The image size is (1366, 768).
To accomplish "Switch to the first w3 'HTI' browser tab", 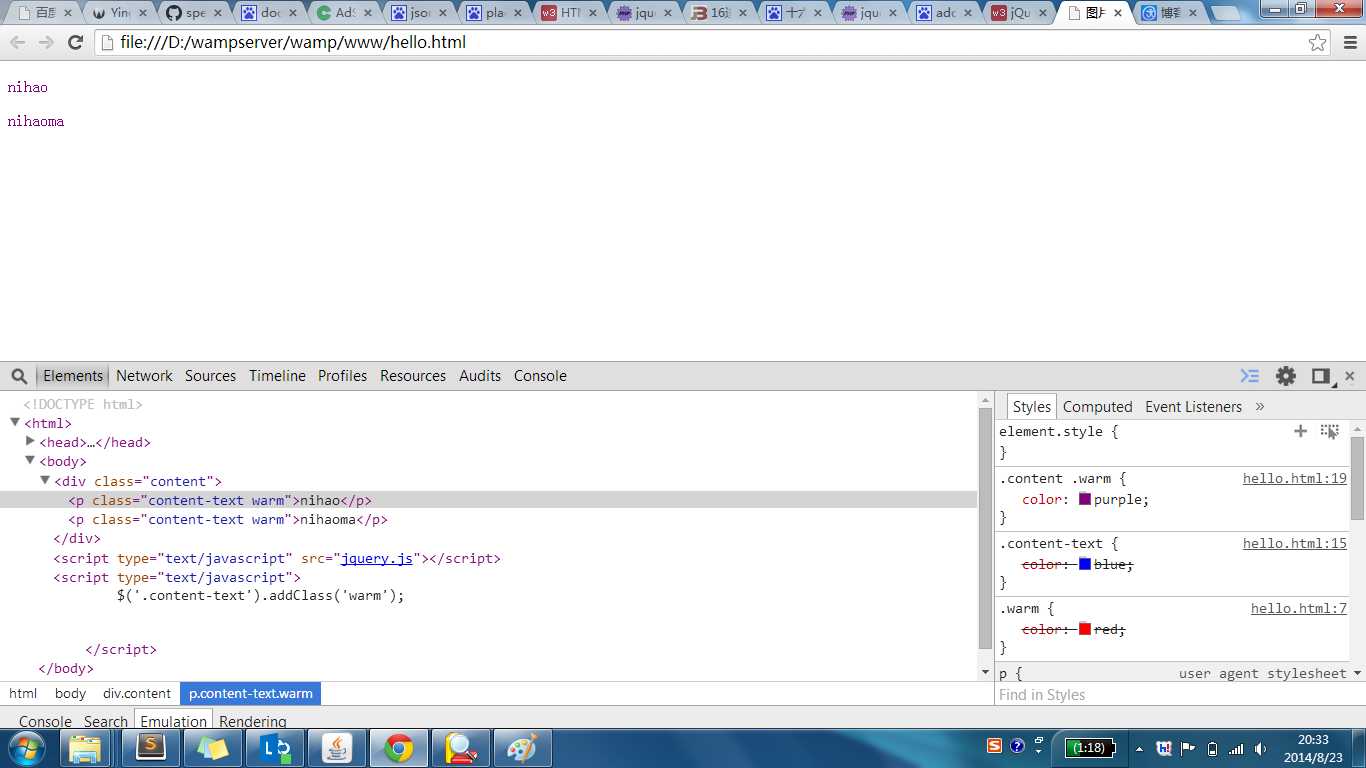I will click(x=570, y=13).
